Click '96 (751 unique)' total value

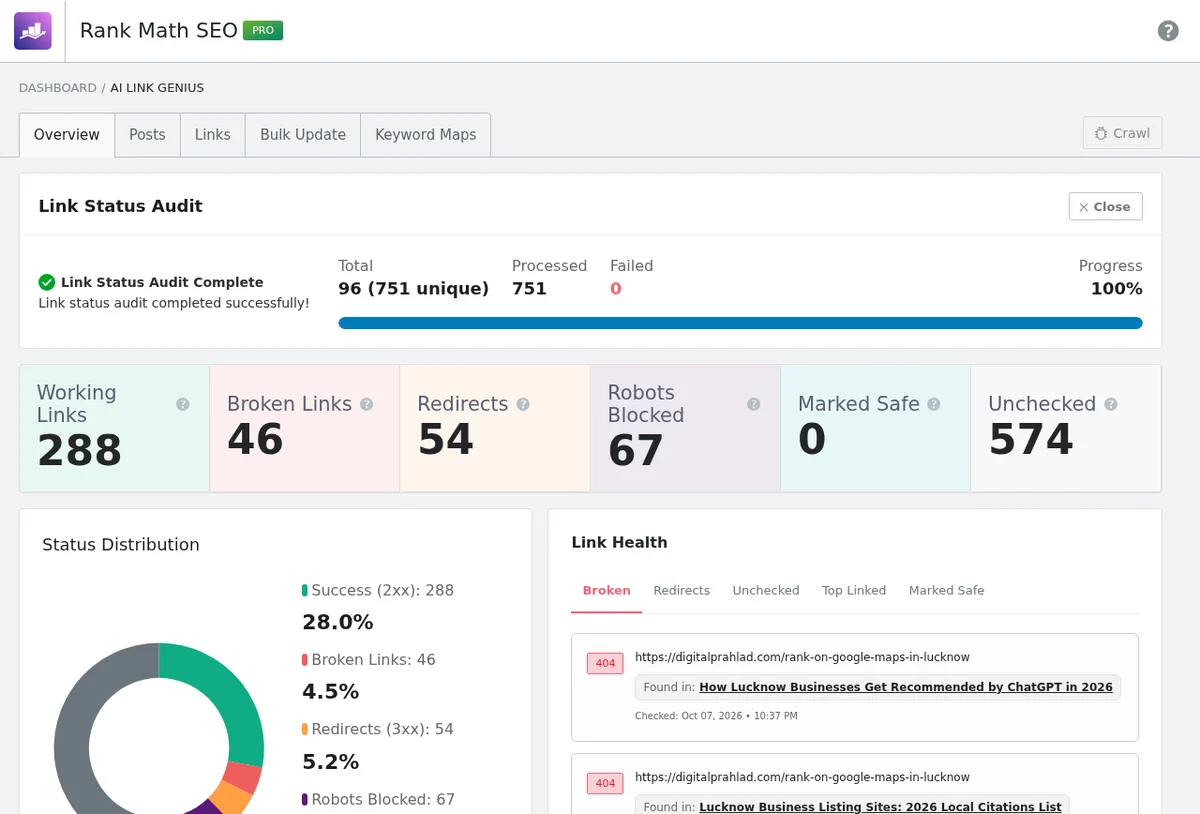[413, 289]
